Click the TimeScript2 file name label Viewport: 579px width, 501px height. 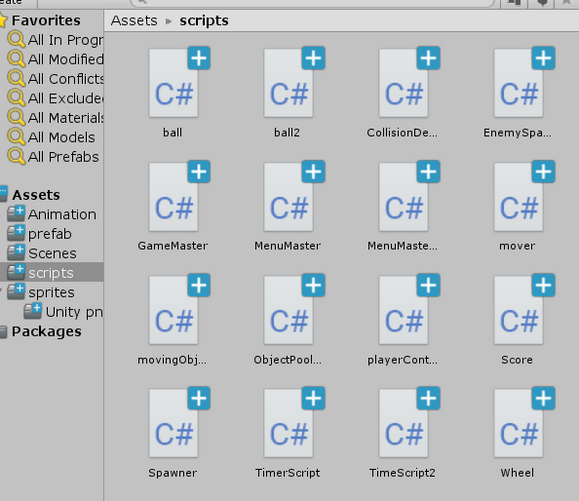click(x=402, y=473)
